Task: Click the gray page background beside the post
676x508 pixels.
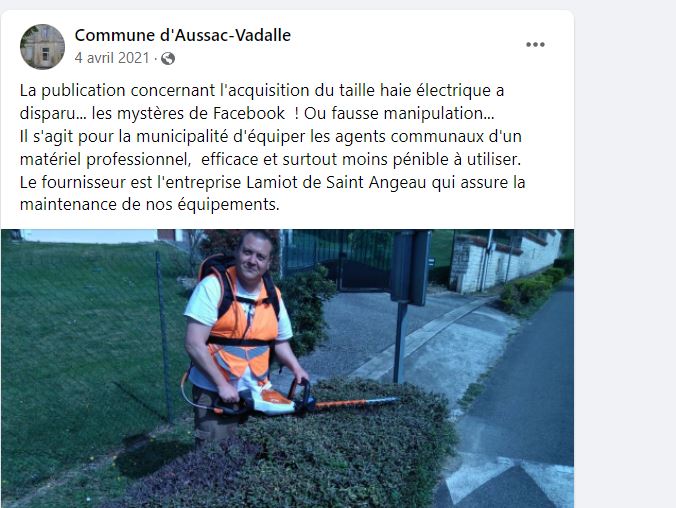Action: 625,259
